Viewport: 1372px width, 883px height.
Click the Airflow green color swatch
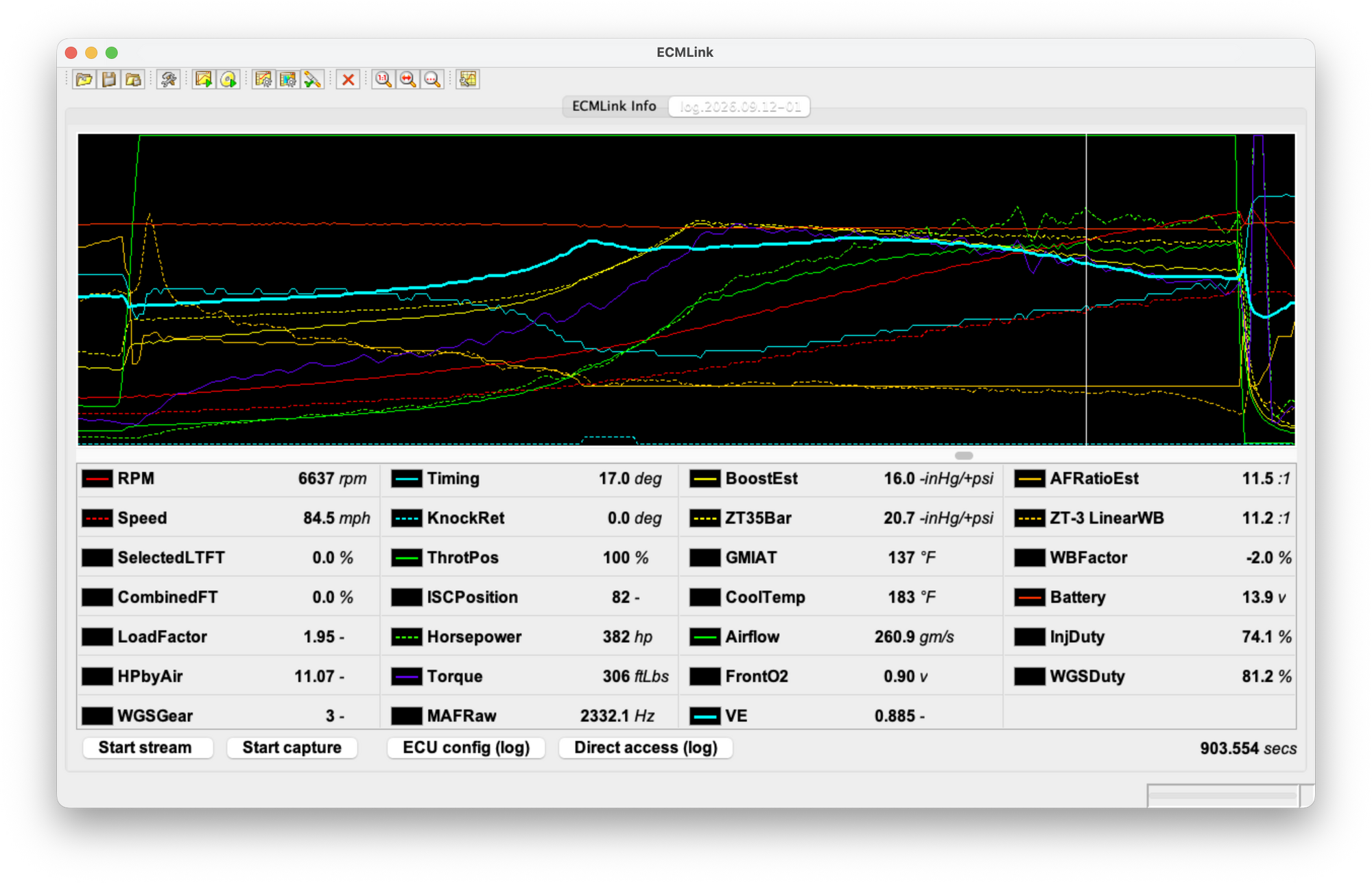point(705,637)
